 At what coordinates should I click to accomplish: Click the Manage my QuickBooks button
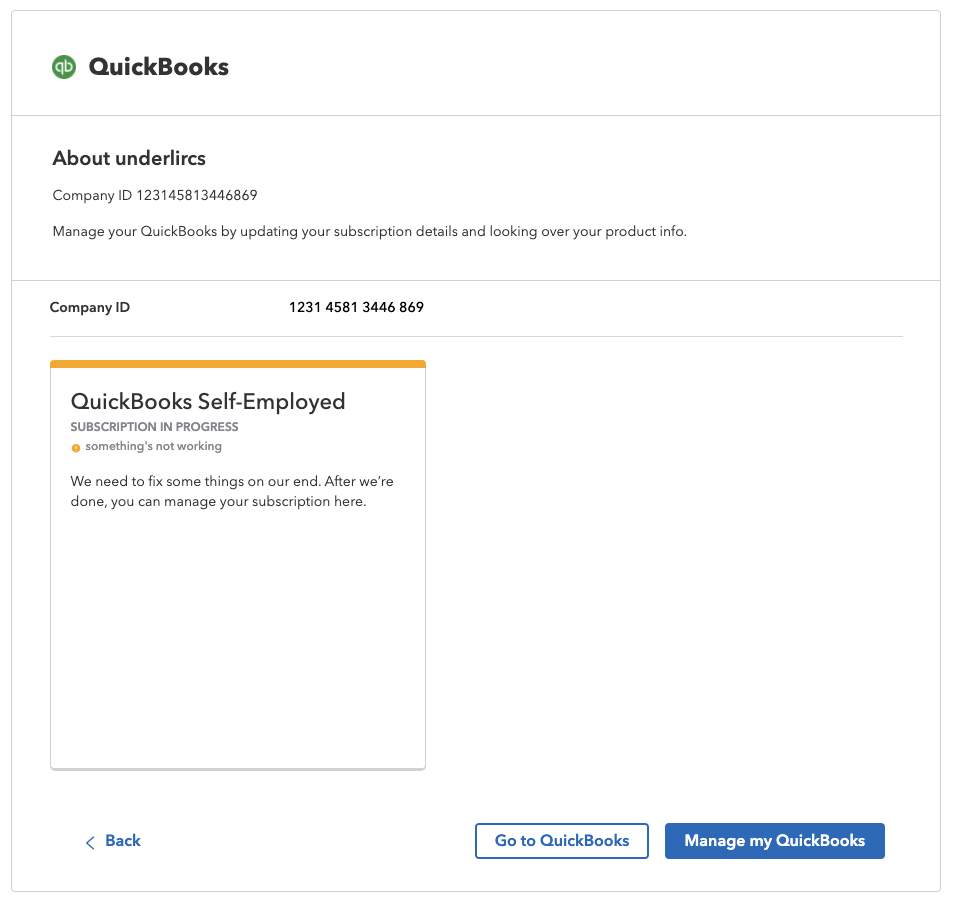(774, 841)
